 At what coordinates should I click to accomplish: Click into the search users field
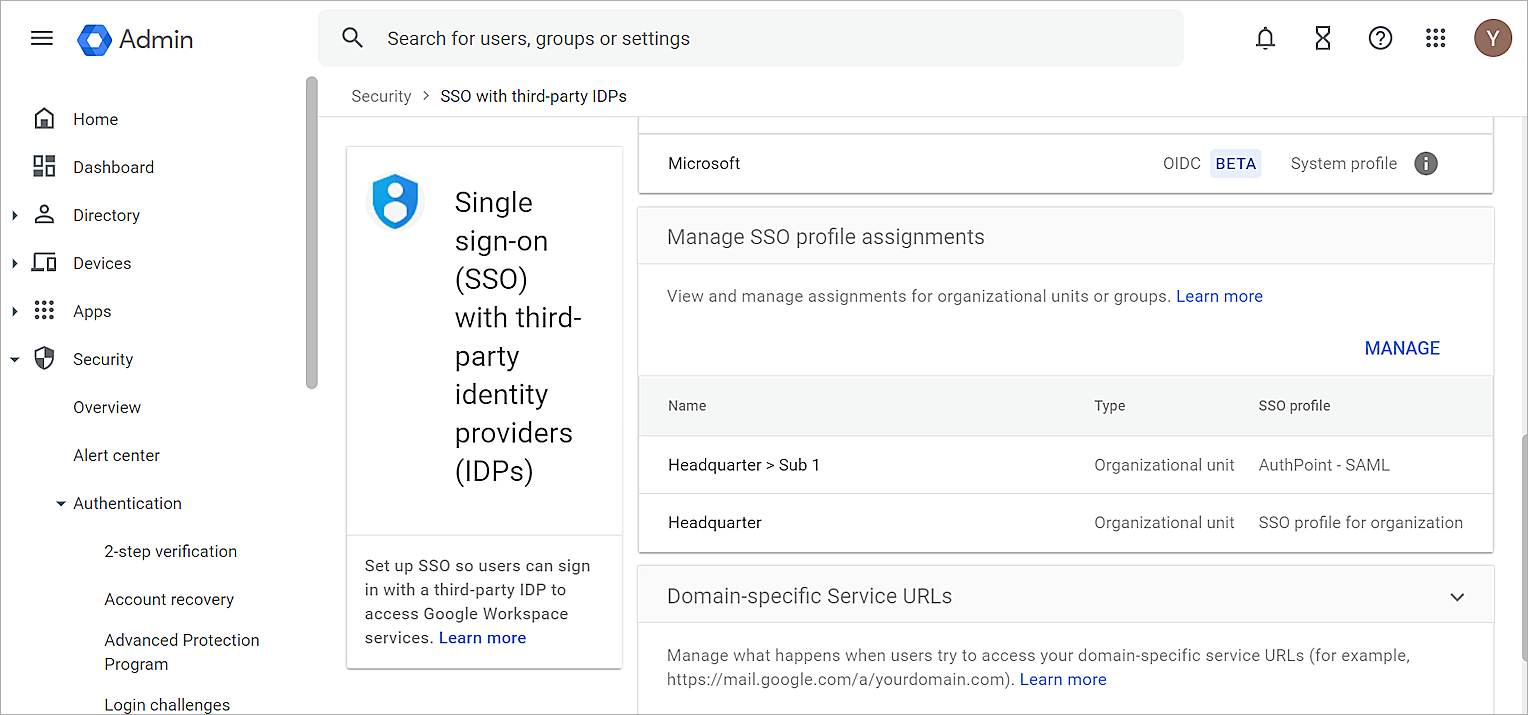(x=750, y=39)
